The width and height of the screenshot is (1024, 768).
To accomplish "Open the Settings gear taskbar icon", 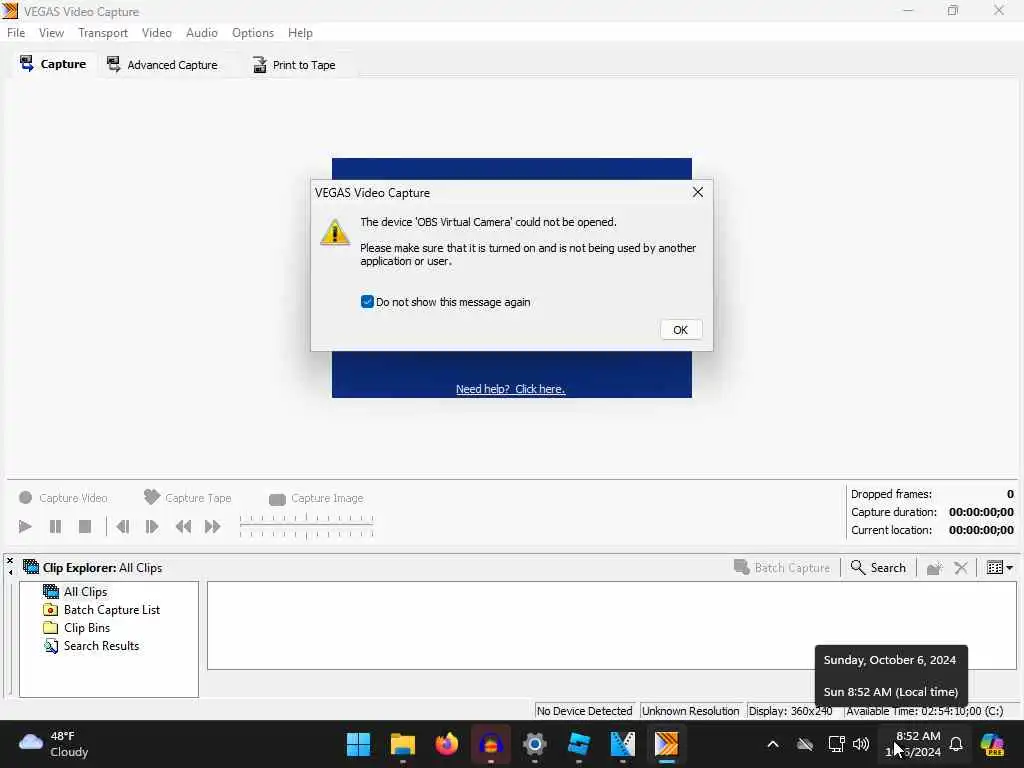I will [534, 744].
